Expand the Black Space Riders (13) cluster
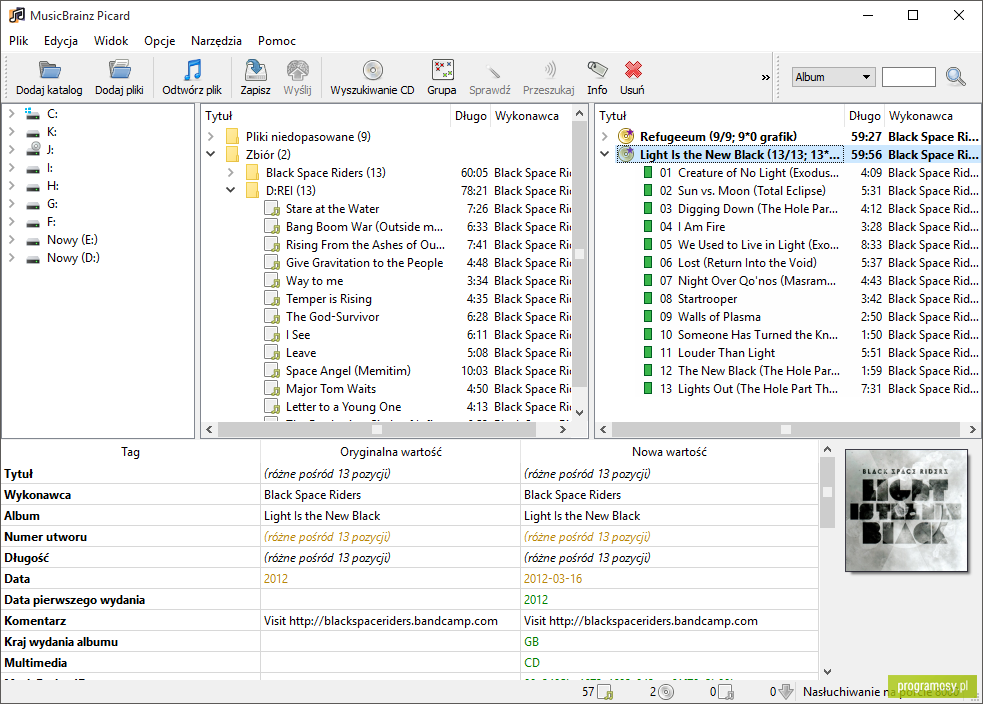 pos(231,172)
